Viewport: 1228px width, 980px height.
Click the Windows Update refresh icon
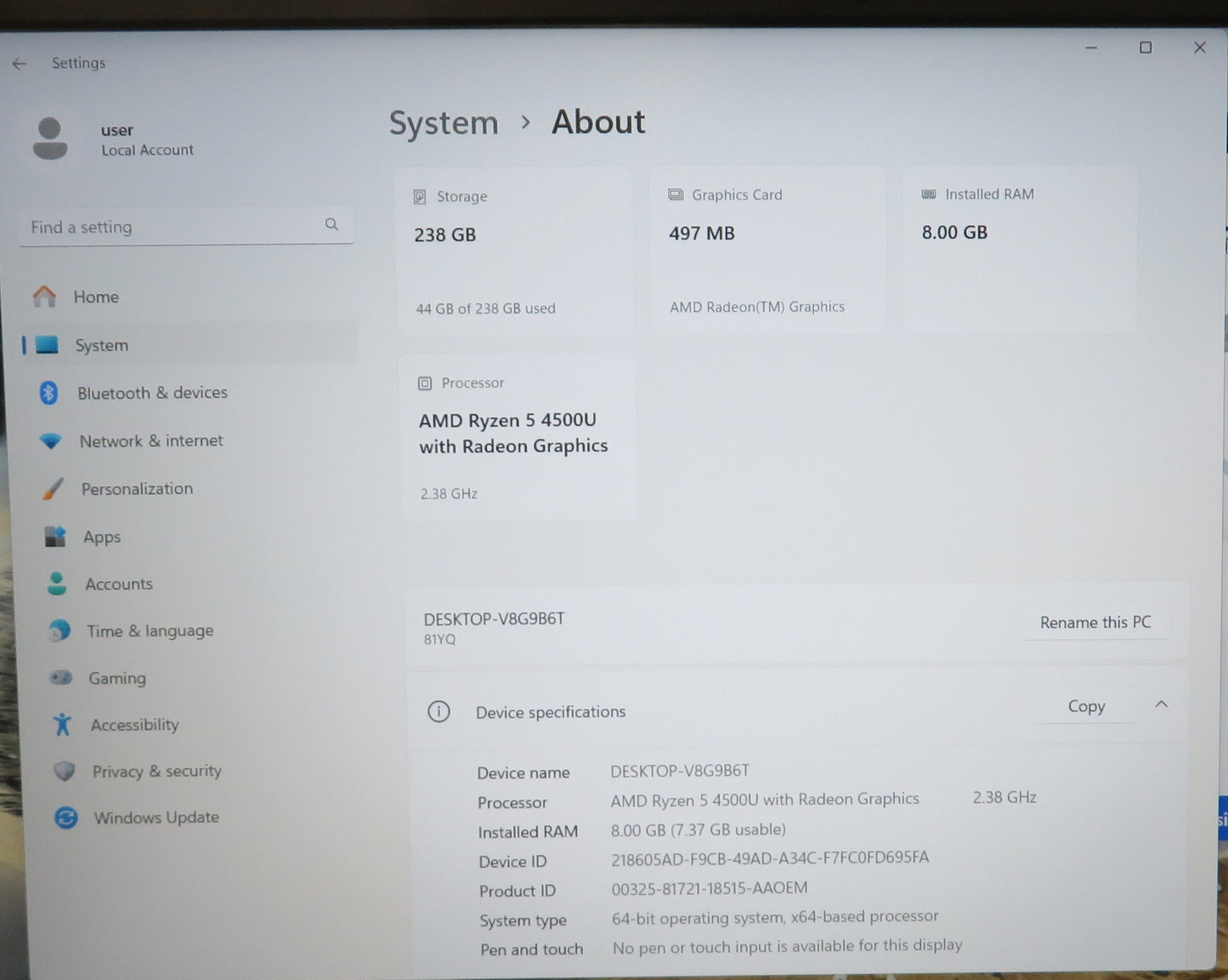[x=65, y=817]
